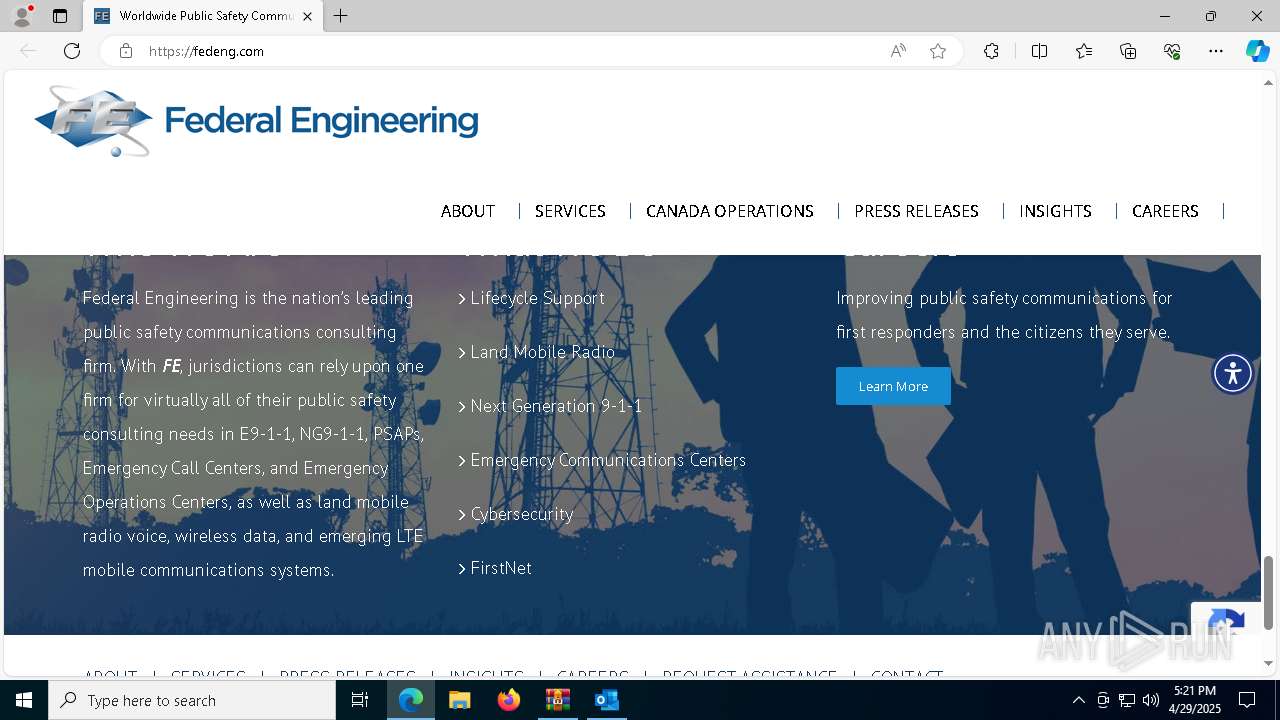
Task: View site information lock icon
Action: [126, 51]
